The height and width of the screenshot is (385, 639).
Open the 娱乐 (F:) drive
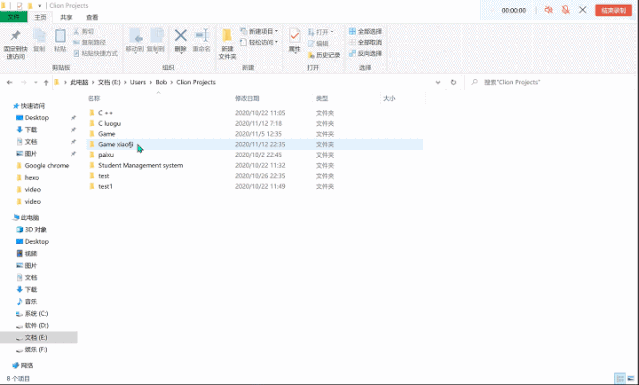[36, 350]
